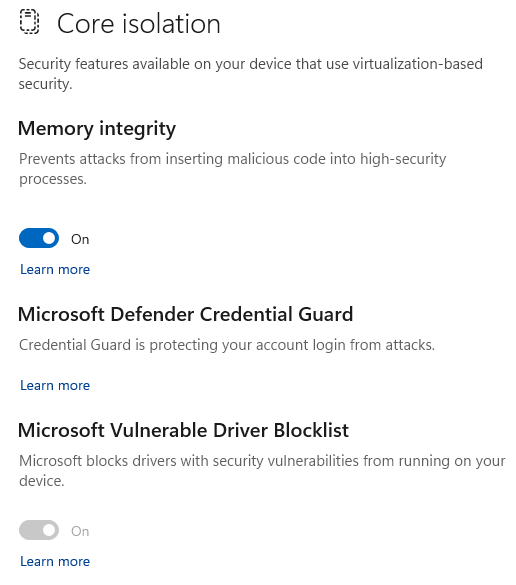Click the virtualization-based security description text
This screenshot has width=516, height=585.
[250, 74]
